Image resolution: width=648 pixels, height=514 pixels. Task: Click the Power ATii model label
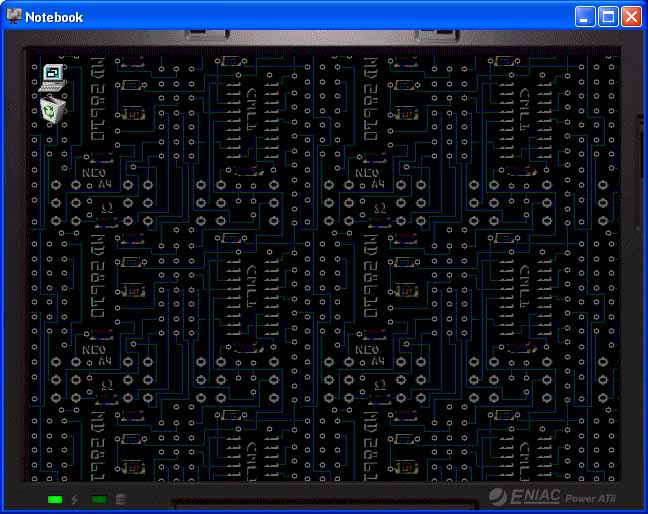[594, 498]
